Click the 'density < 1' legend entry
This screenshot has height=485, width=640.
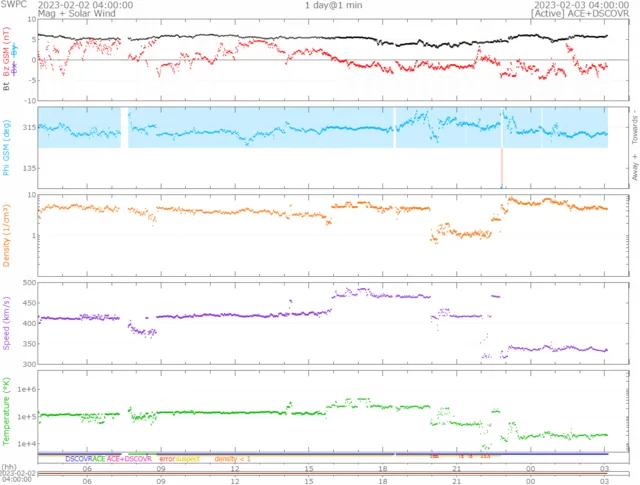pyautogui.click(x=232, y=458)
